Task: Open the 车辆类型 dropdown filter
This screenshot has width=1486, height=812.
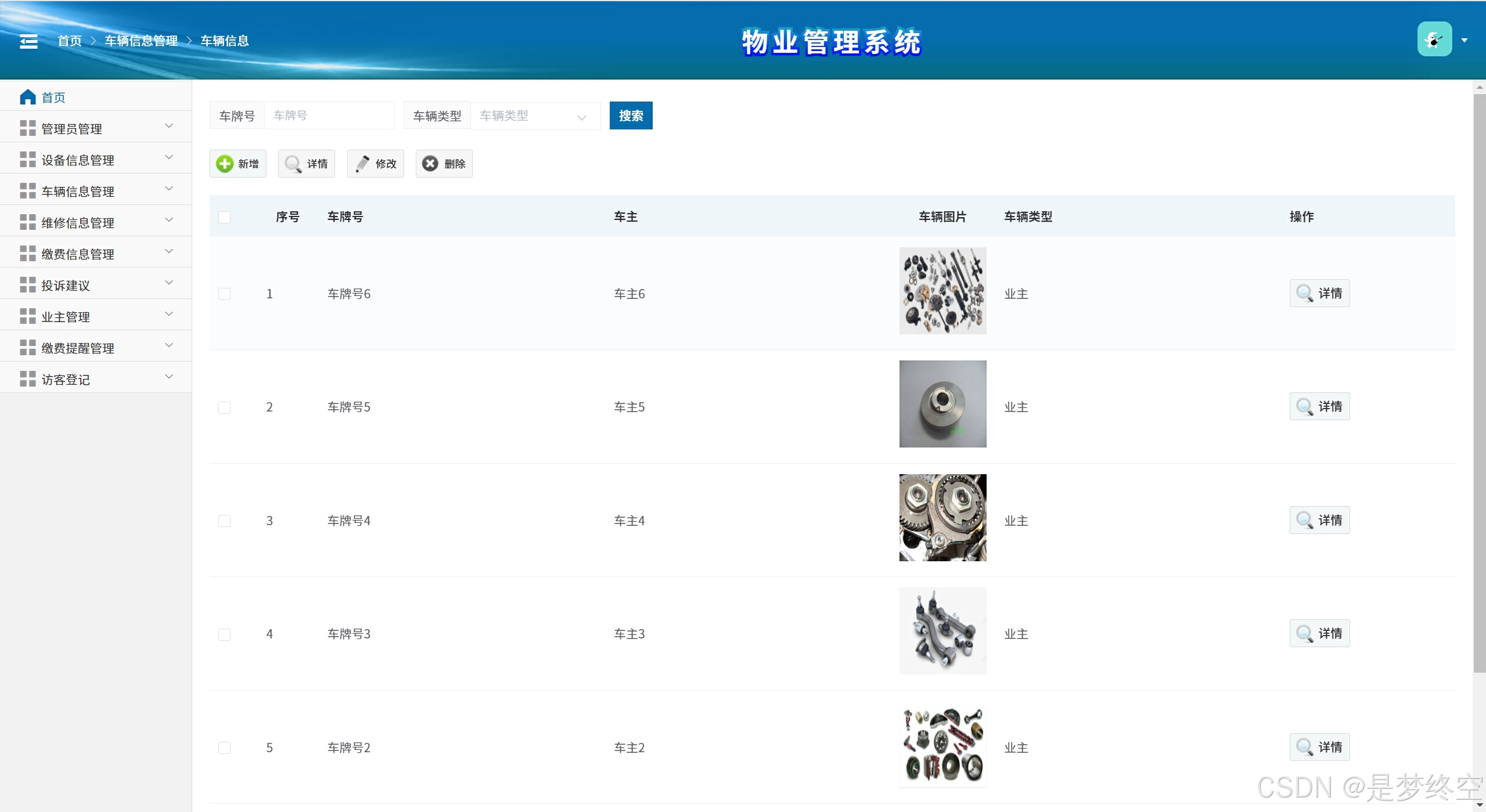Action: tap(534, 116)
